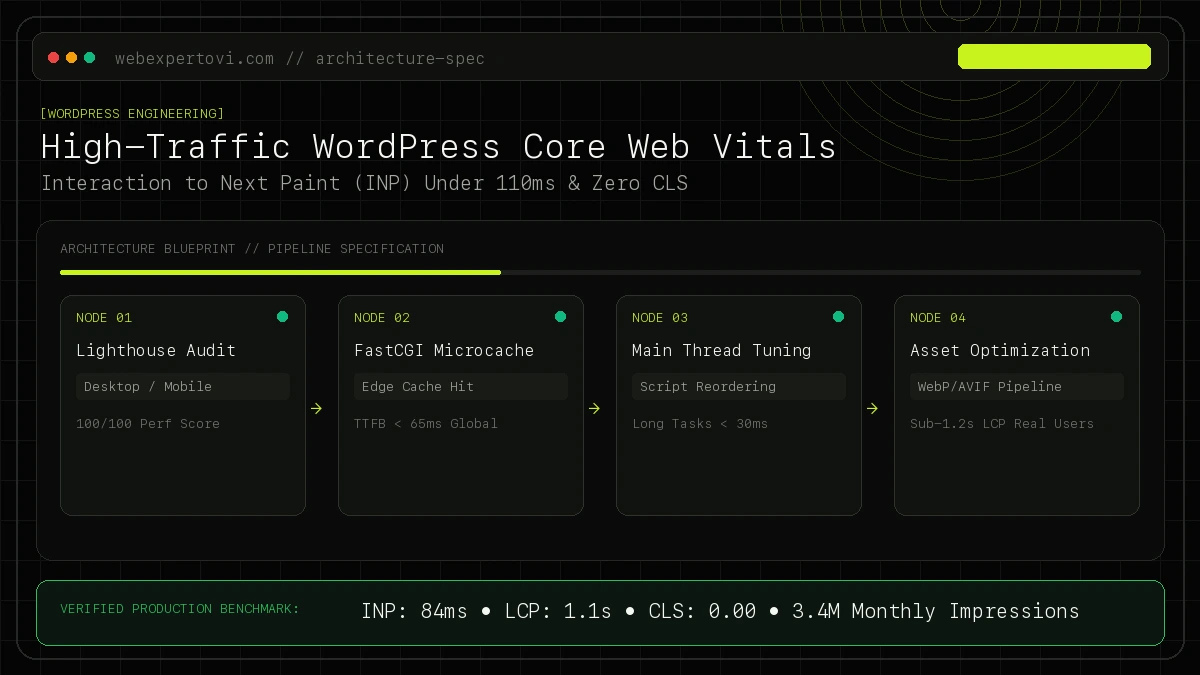Click the green window dot in title bar

click(x=90, y=58)
